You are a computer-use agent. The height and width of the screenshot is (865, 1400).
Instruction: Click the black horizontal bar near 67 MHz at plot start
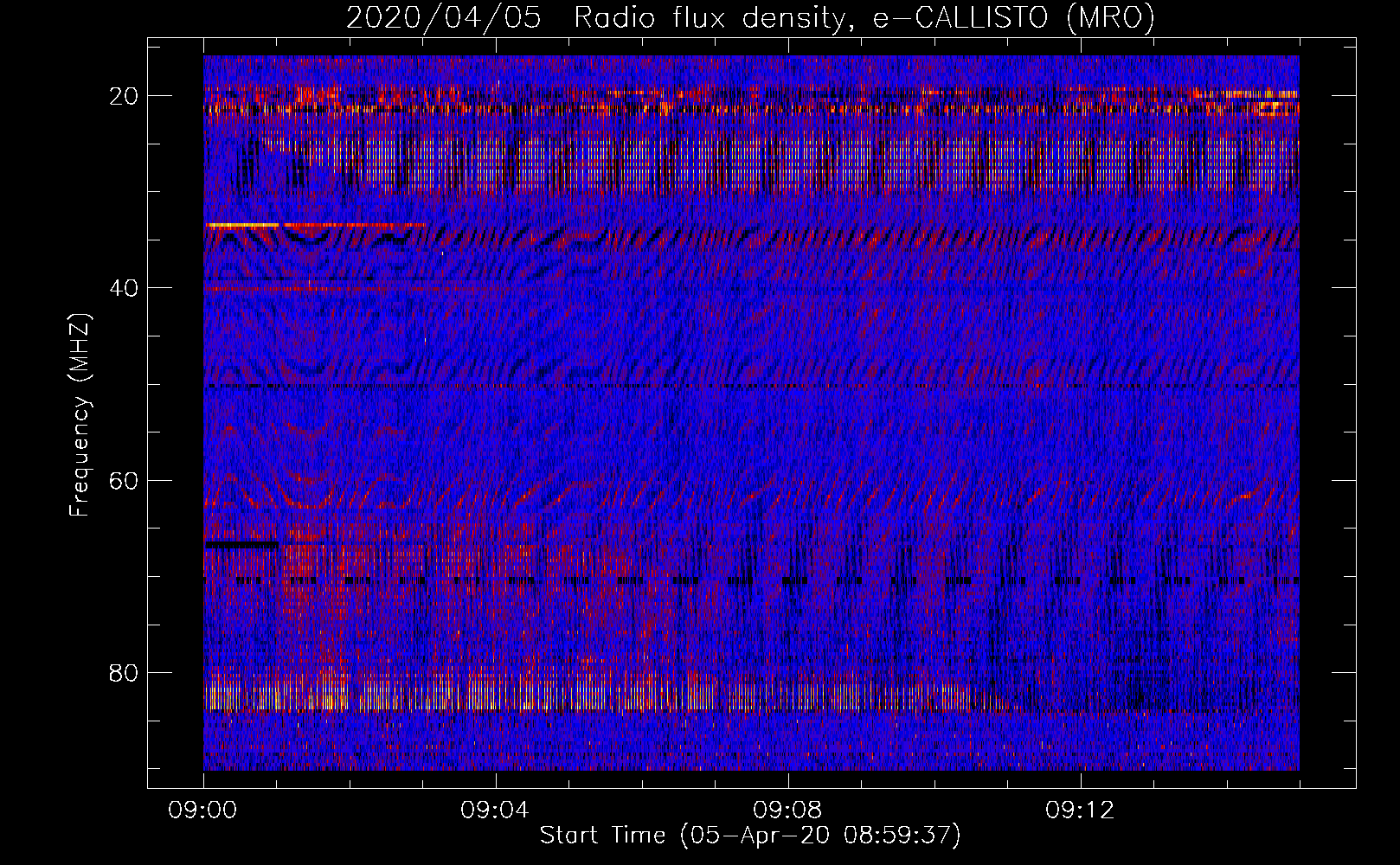pyautogui.click(x=241, y=545)
